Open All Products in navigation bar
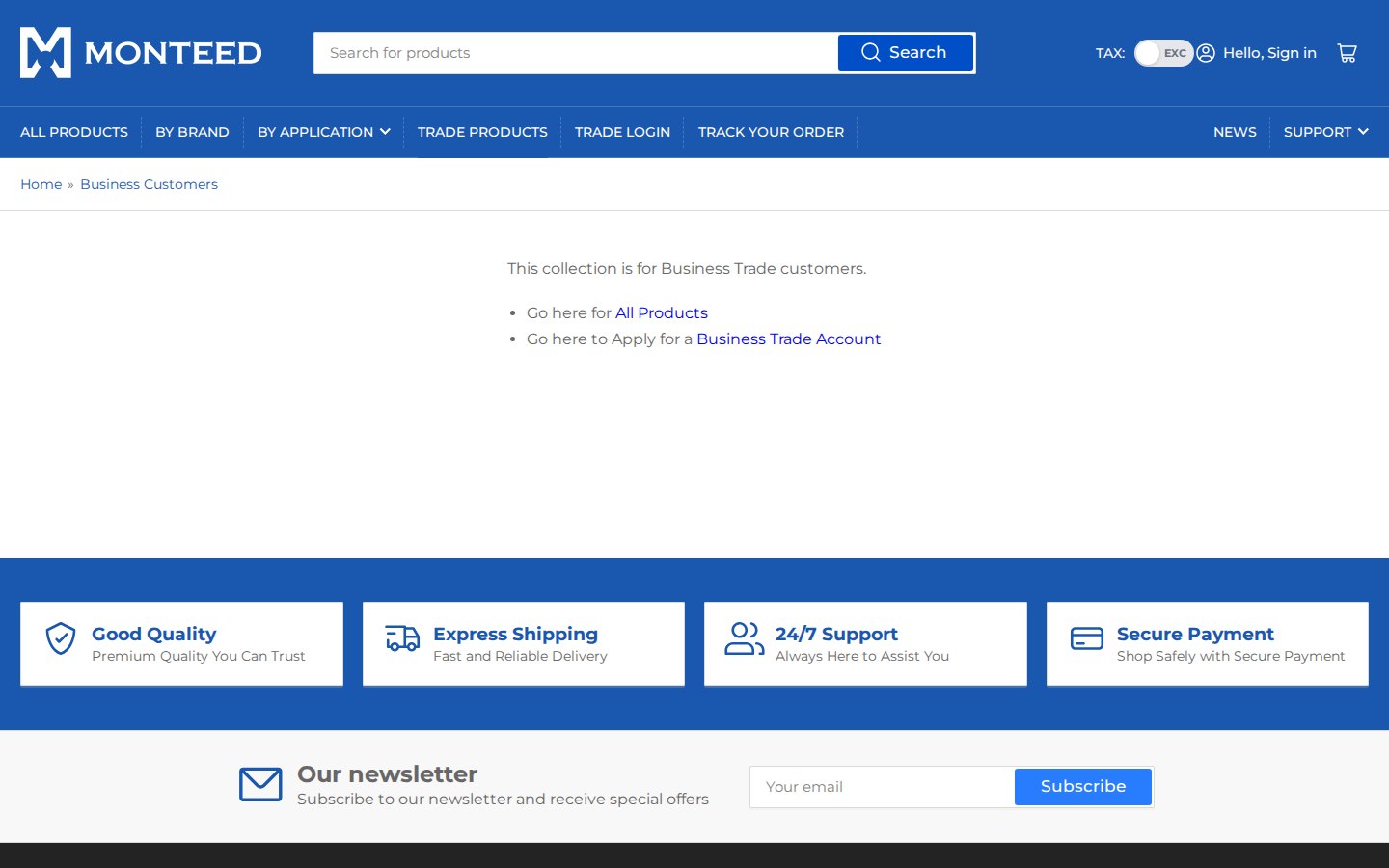This screenshot has width=1389, height=868. tap(74, 132)
